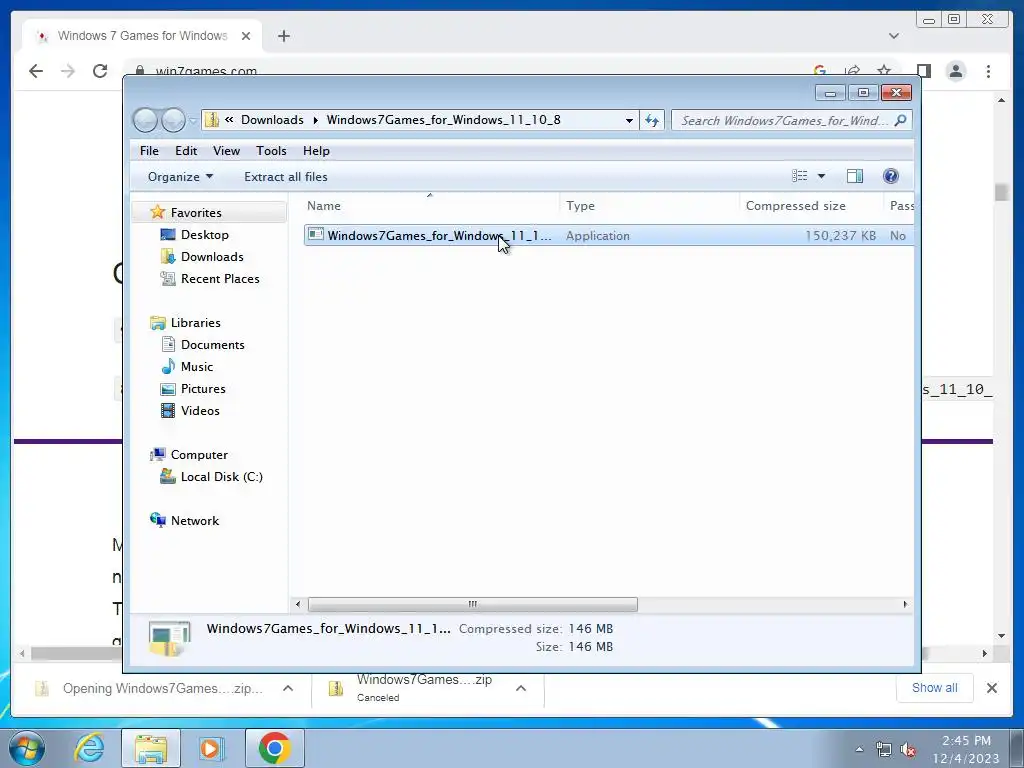Sort by the Compressed size column header

(795, 206)
